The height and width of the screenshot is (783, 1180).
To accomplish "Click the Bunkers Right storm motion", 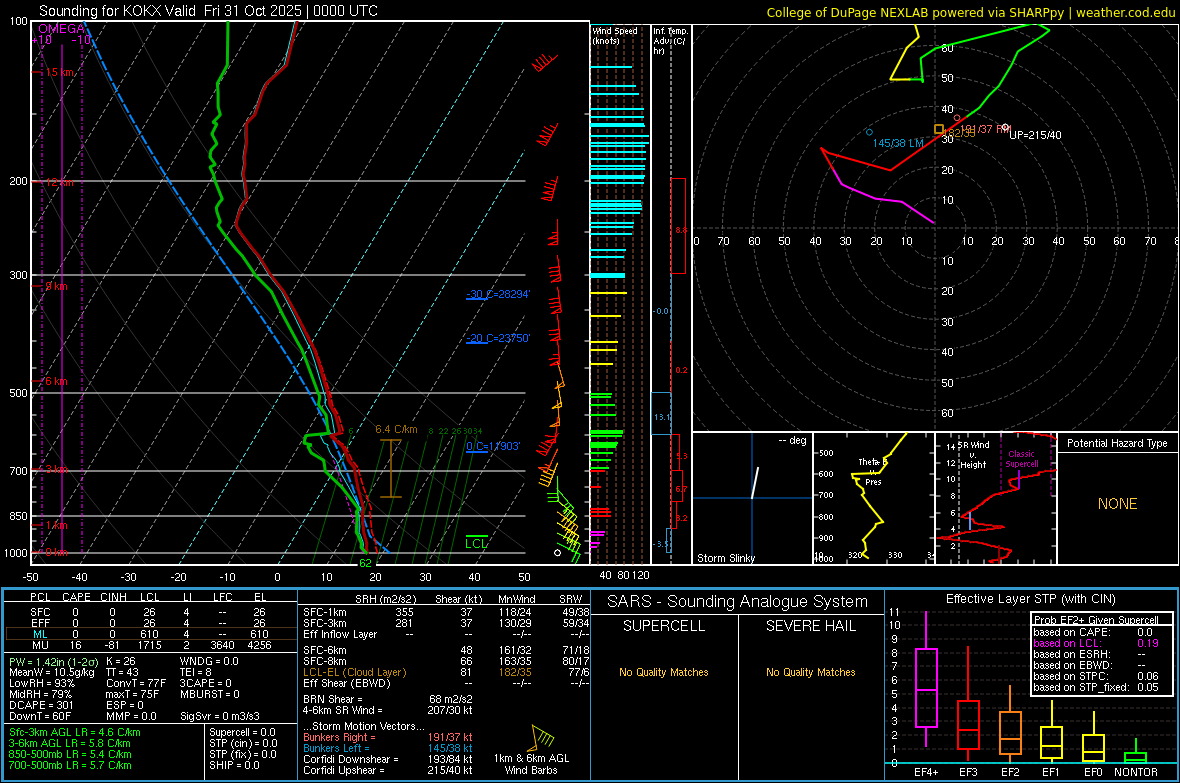I will tap(388, 737).
